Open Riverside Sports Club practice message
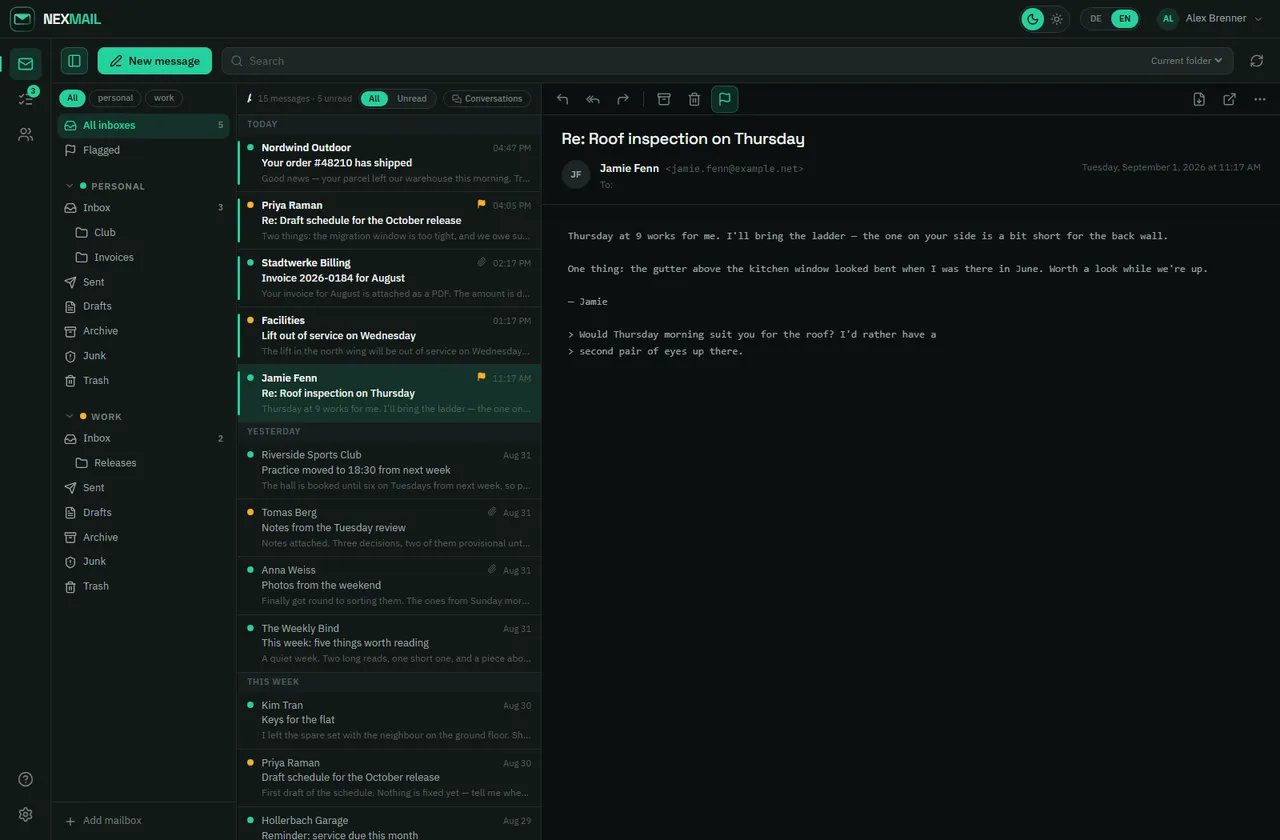1280x840 pixels. pos(389,470)
